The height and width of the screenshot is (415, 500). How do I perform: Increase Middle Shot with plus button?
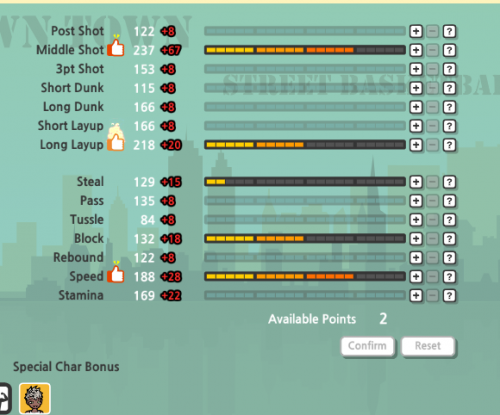click(x=416, y=50)
